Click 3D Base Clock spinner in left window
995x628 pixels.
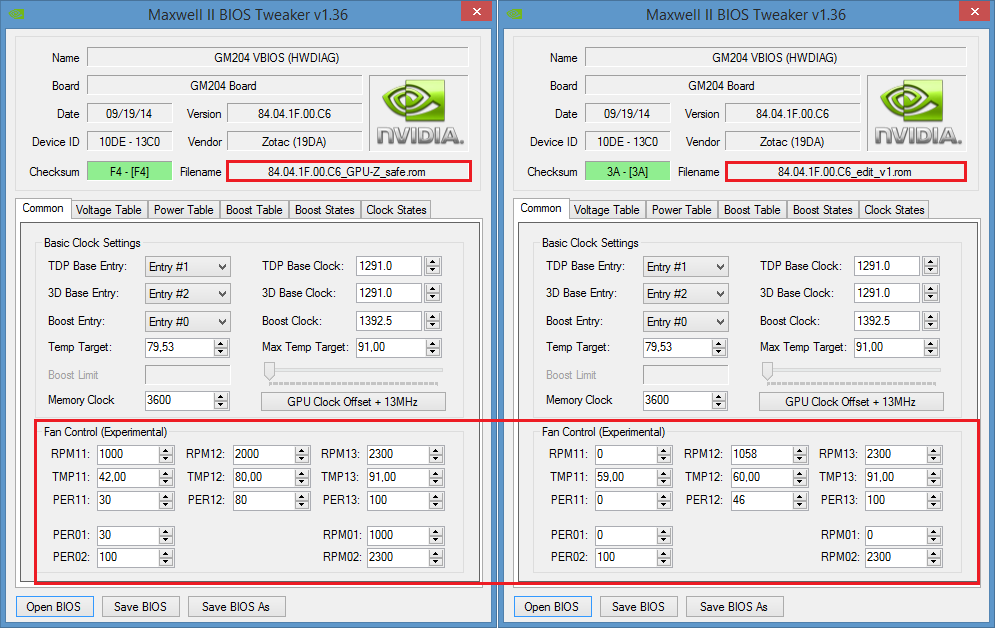click(x=433, y=293)
